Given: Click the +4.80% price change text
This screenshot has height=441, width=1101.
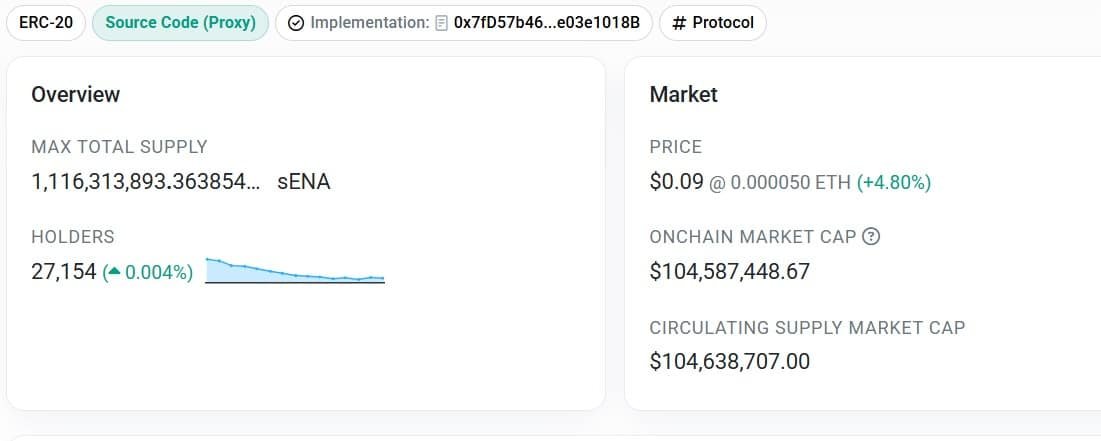Looking at the screenshot, I should (894, 183).
